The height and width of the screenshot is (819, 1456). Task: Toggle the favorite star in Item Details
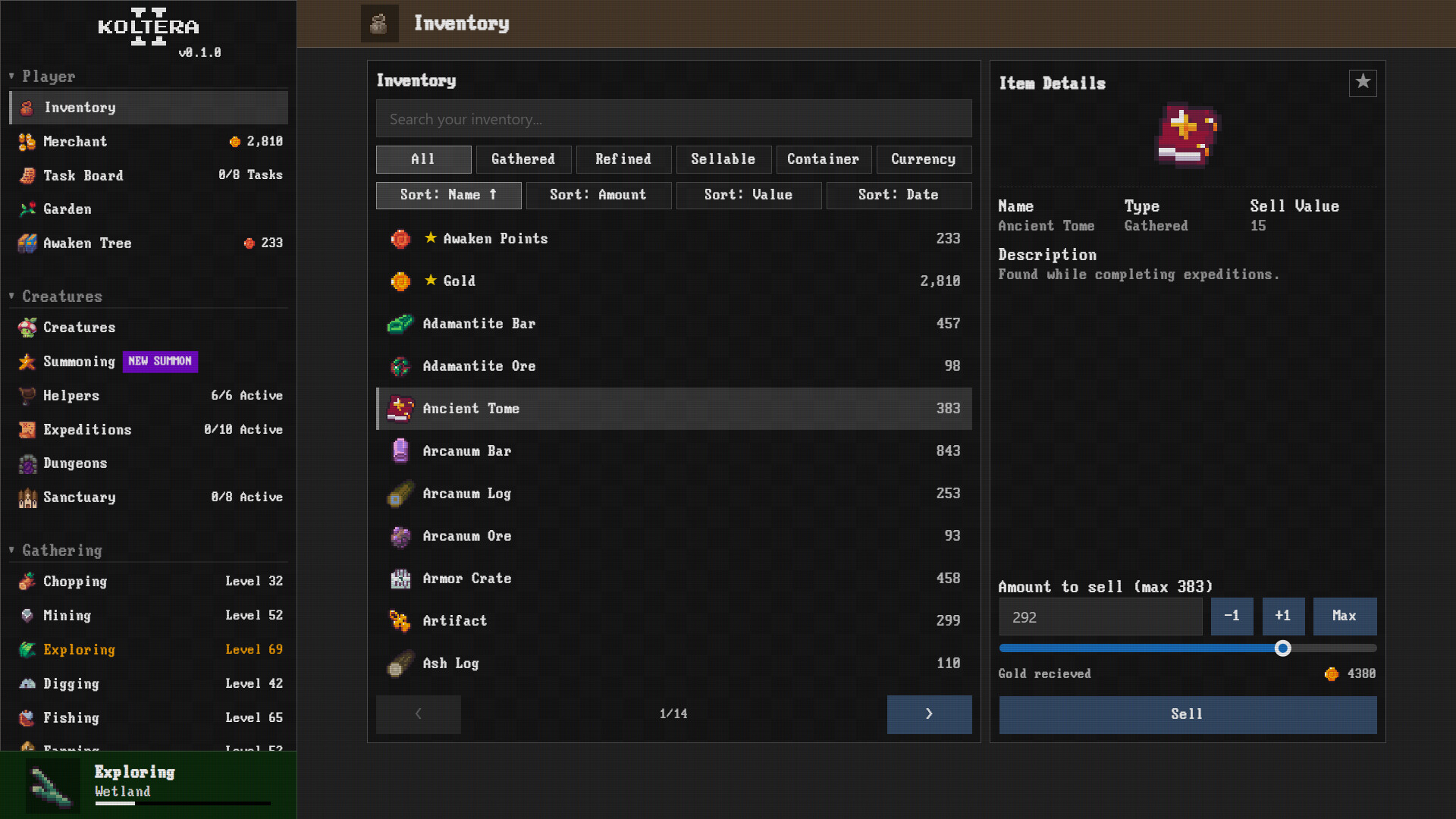pyautogui.click(x=1363, y=83)
